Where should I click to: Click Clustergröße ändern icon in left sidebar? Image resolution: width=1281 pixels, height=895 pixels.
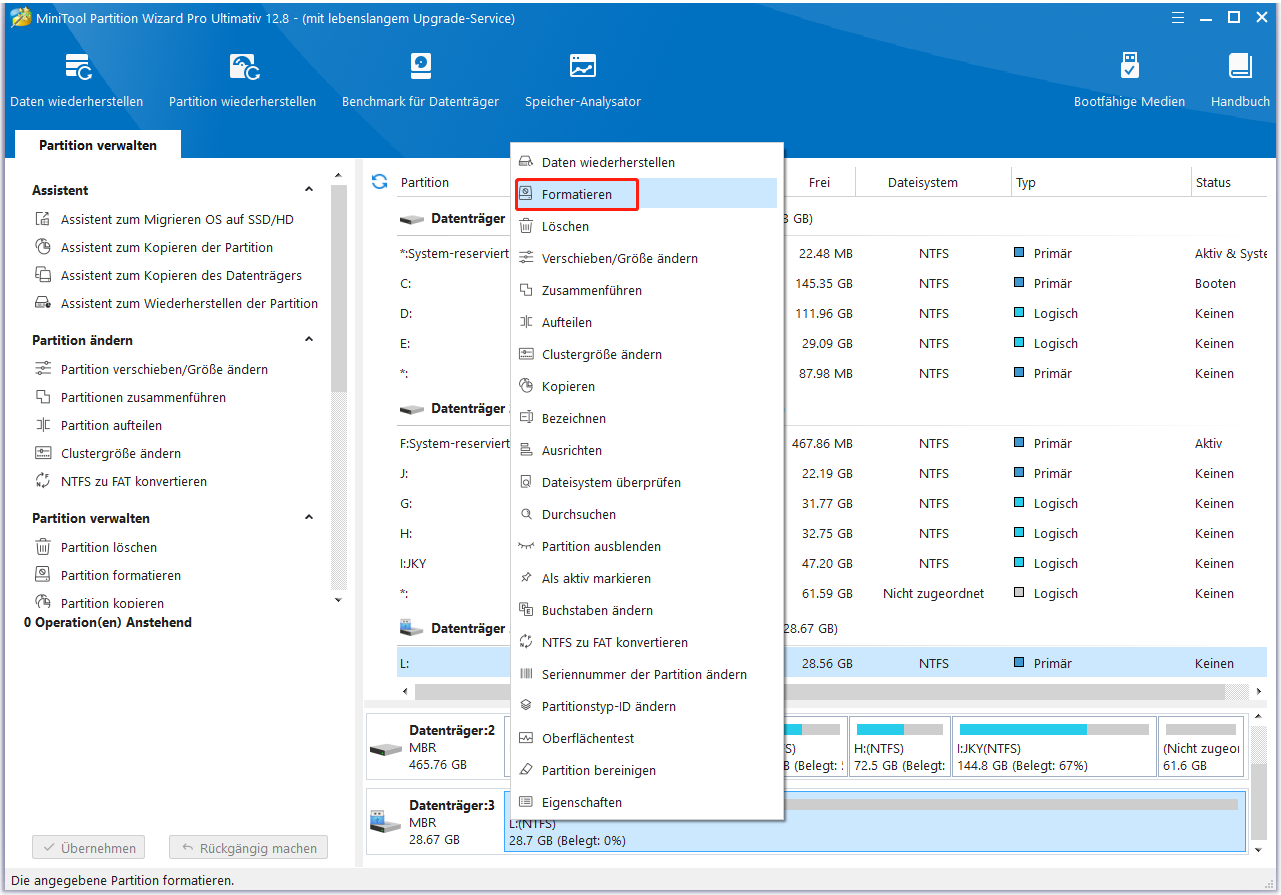[x=43, y=453]
